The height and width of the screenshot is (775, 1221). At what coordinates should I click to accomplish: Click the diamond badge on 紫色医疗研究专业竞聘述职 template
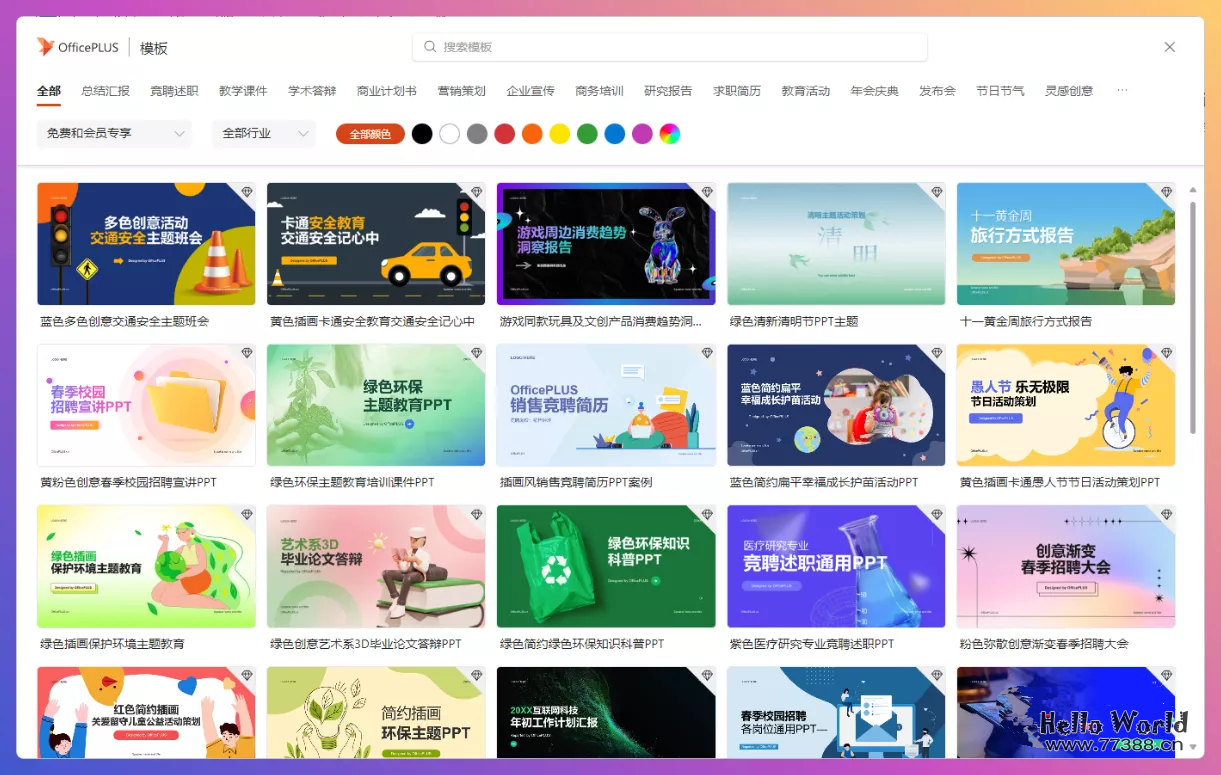[936, 514]
